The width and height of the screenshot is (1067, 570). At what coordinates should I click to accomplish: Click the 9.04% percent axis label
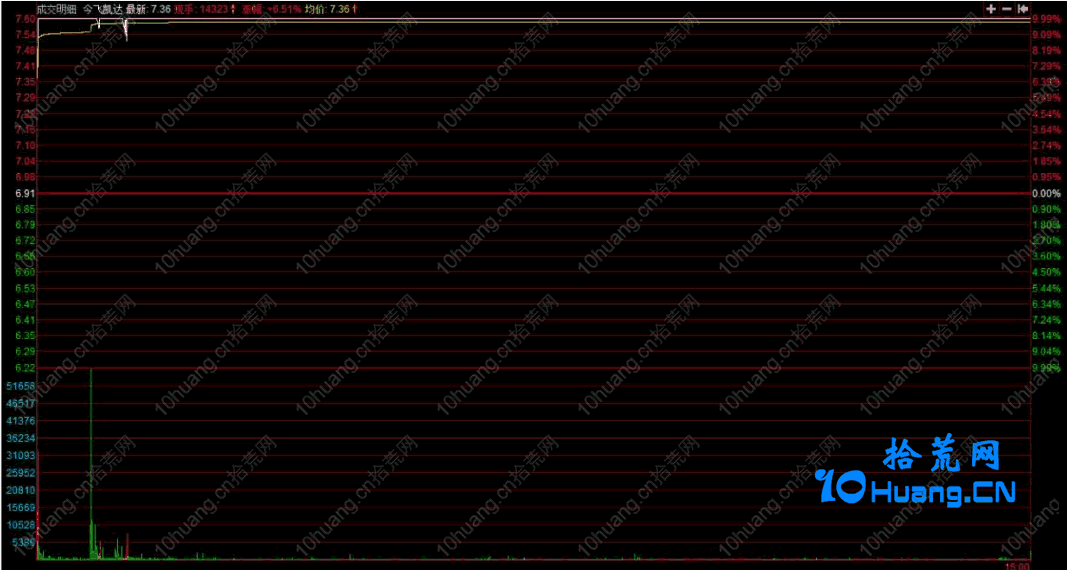[1047, 352]
